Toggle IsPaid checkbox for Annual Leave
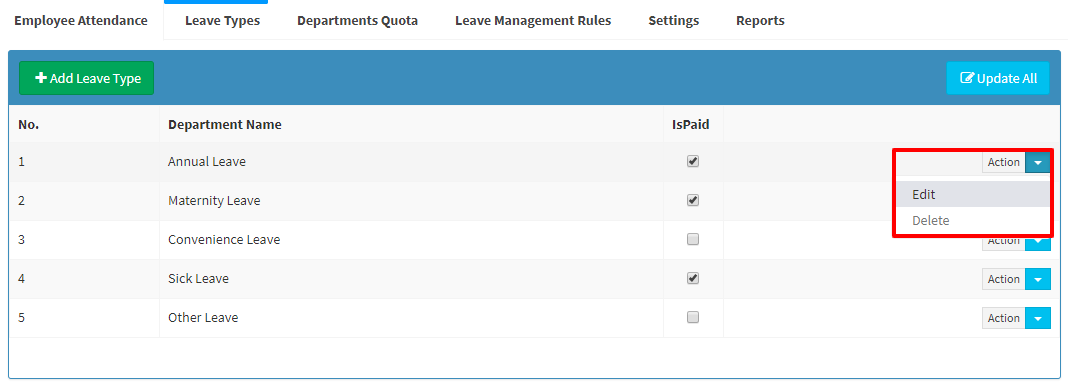The width and height of the screenshot is (1068, 384). click(x=693, y=161)
